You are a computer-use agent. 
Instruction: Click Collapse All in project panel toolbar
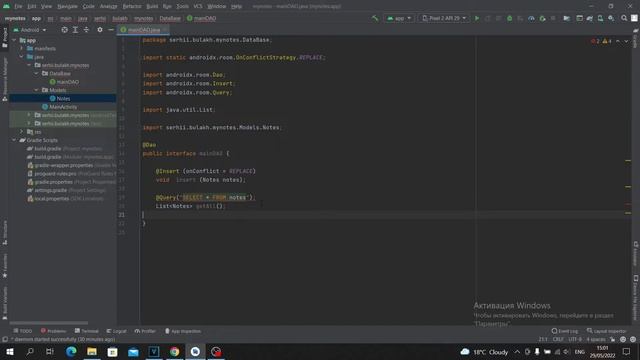[x=86, y=30]
